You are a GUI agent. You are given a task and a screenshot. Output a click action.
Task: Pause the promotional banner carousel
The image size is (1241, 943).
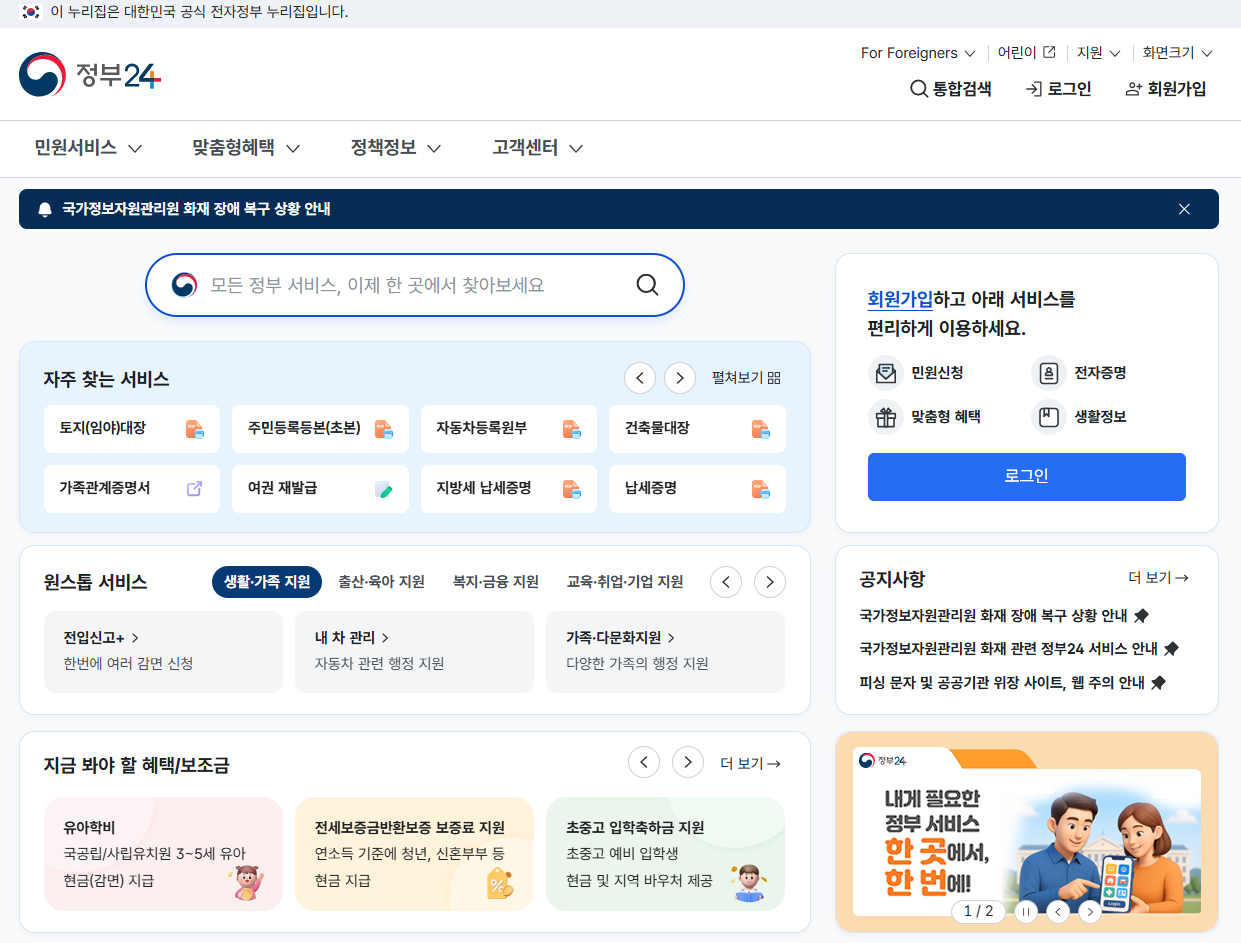(1026, 911)
